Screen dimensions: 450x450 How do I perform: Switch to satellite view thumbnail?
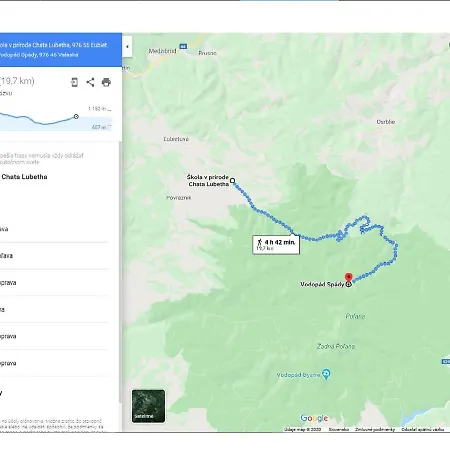click(148, 406)
